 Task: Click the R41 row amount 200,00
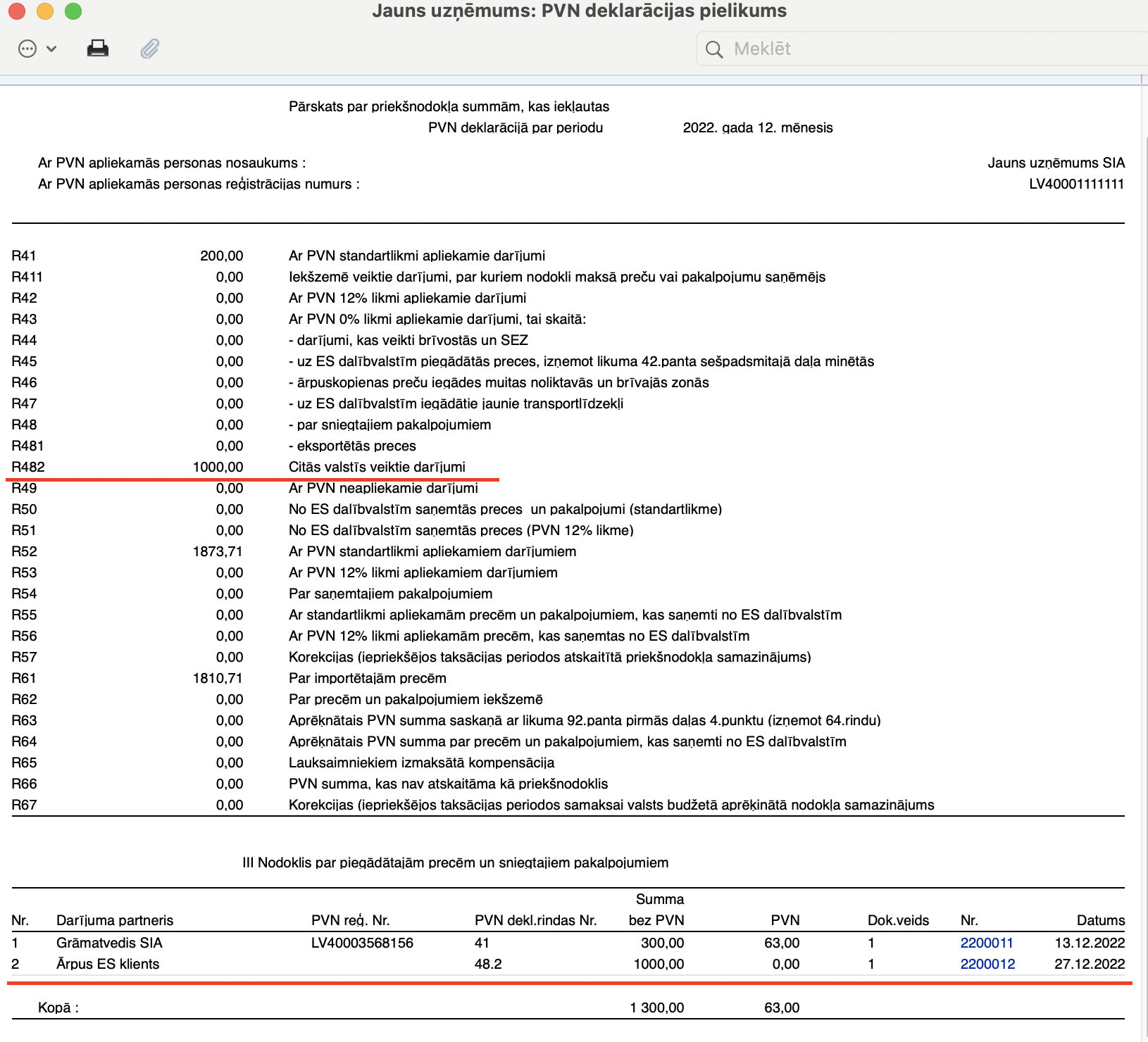click(x=221, y=256)
